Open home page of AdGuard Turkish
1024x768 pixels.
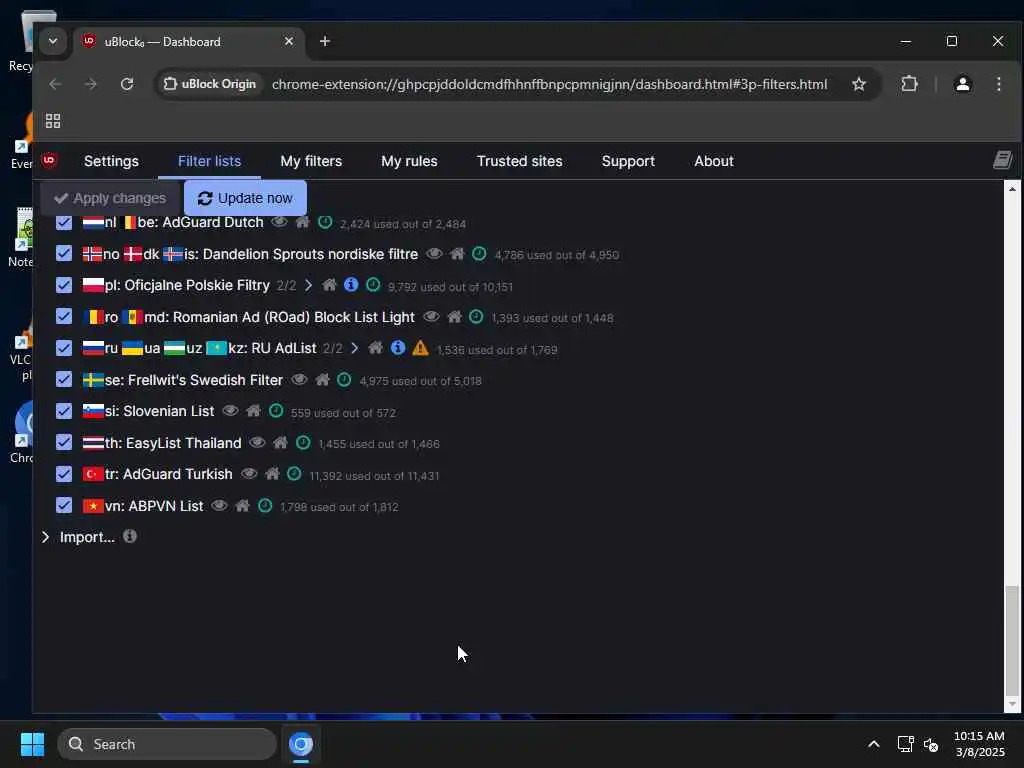pyautogui.click(x=272, y=473)
